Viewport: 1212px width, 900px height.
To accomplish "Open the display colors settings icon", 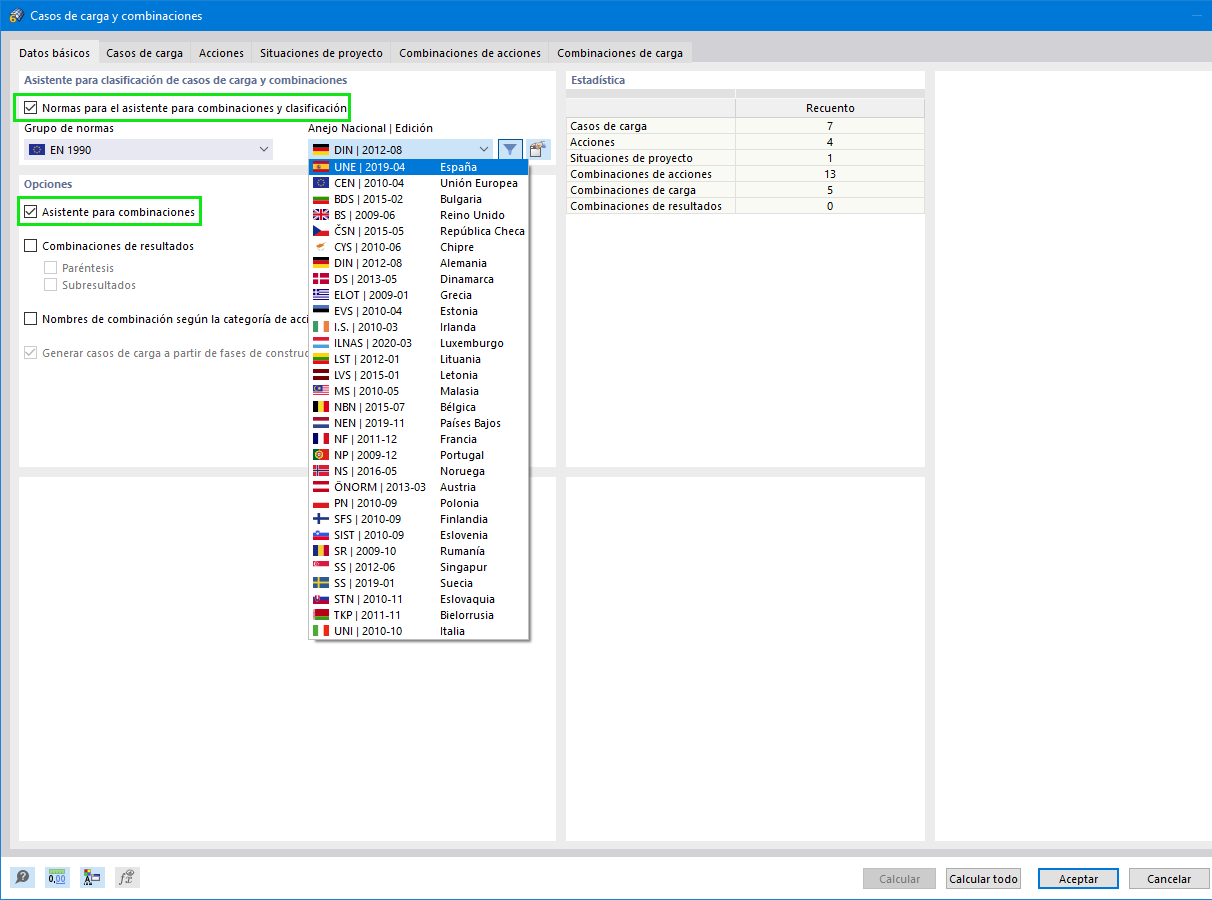I will coord(91,877).
